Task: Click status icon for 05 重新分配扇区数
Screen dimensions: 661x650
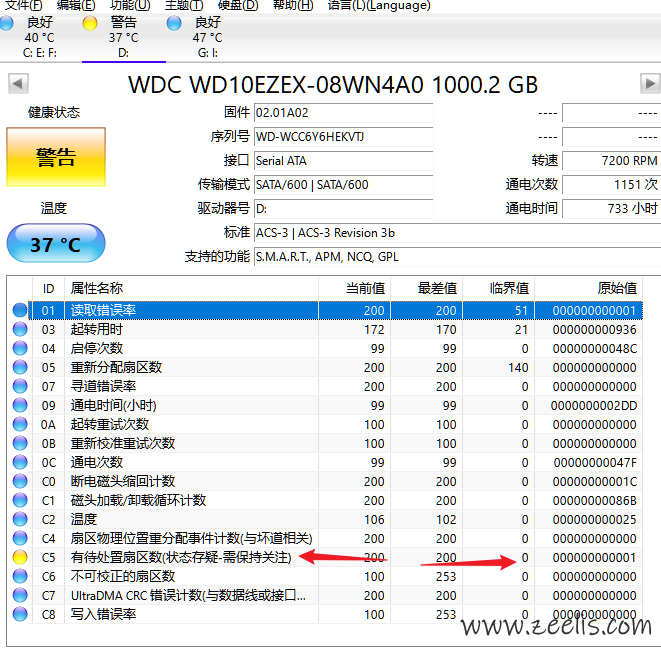Action: tap(20, 367)
